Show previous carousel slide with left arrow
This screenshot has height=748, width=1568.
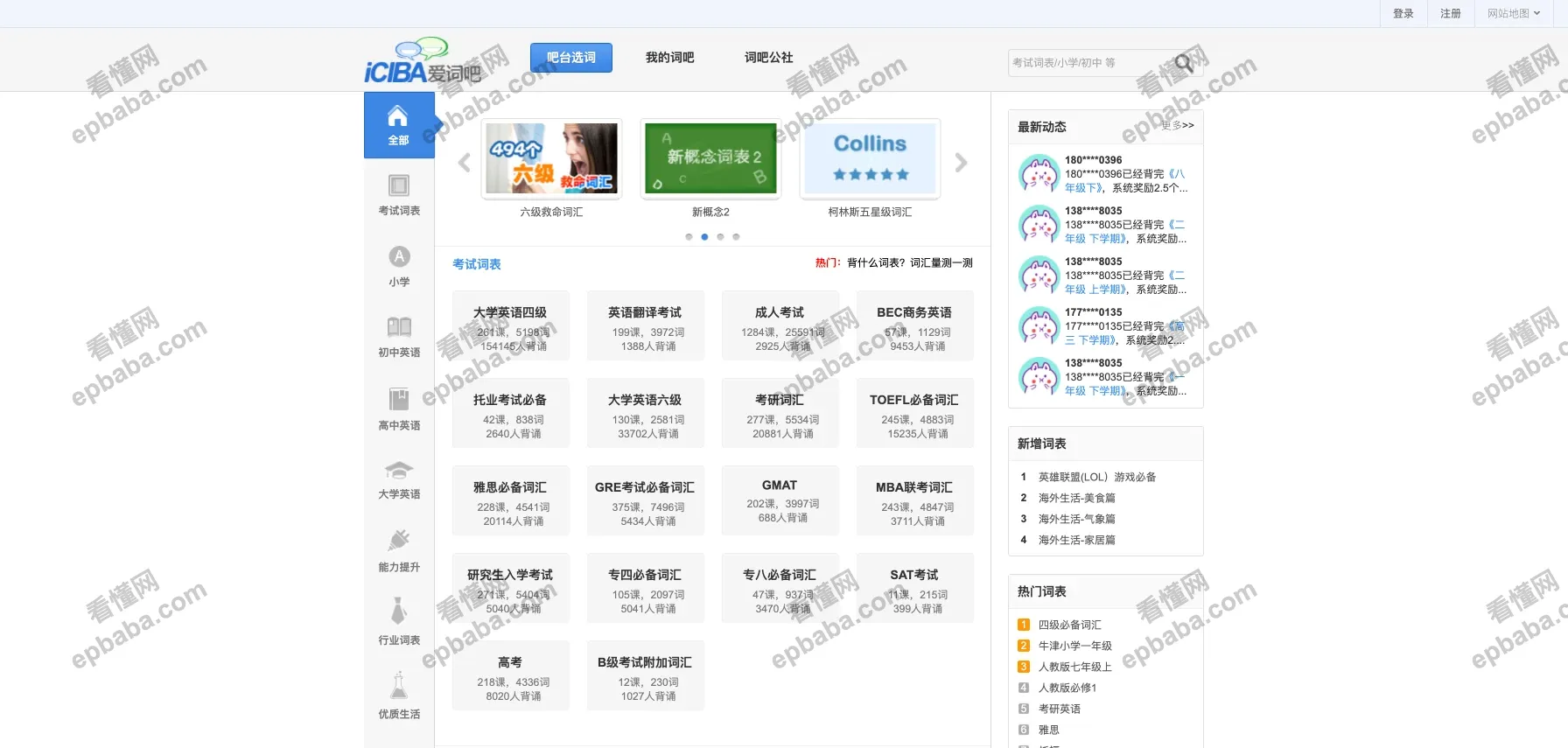click(465, 163)
